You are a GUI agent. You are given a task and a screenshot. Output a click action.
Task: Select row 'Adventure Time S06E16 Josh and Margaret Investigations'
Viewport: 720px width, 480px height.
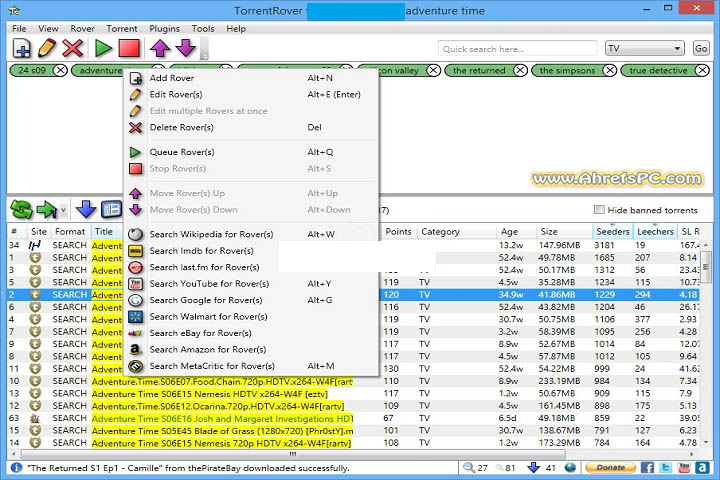(354, 418)
